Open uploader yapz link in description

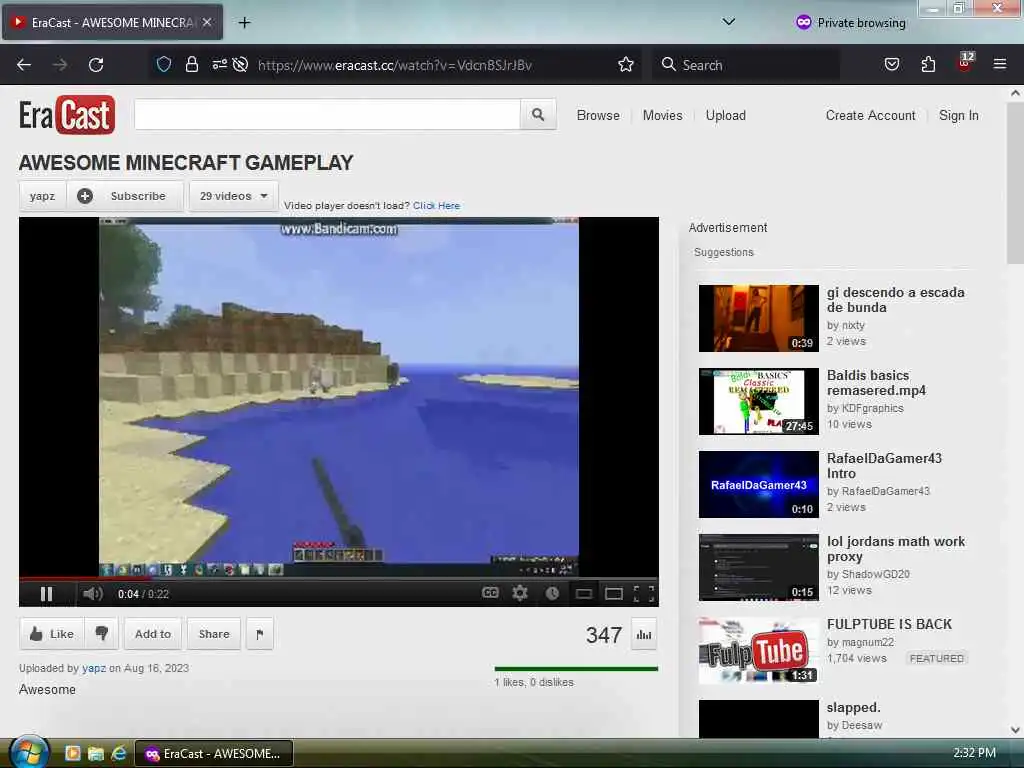tap(94, 668)
